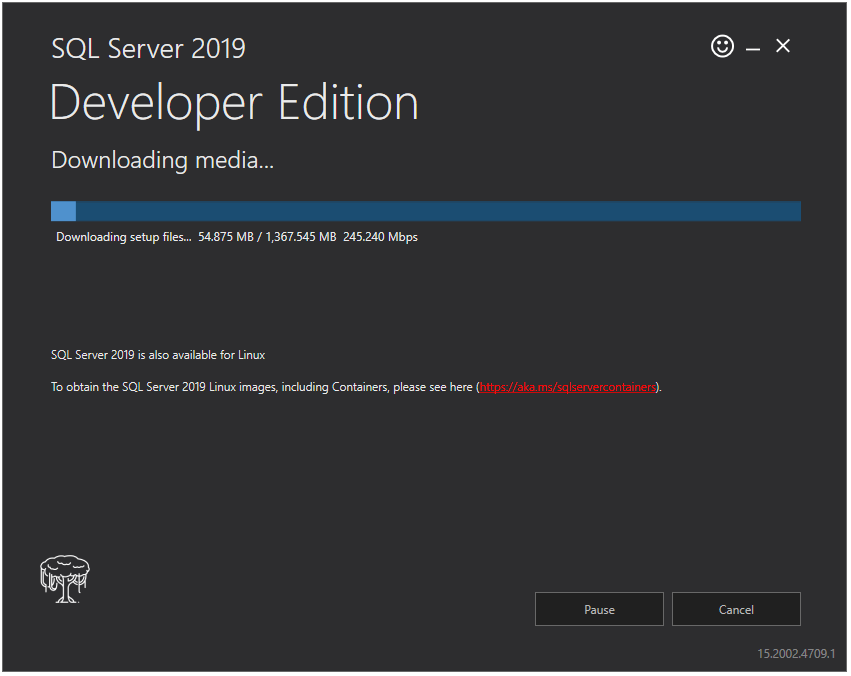Click the tree logo icon
Viewport: 851px width, 676px height.
pos(65,578)
